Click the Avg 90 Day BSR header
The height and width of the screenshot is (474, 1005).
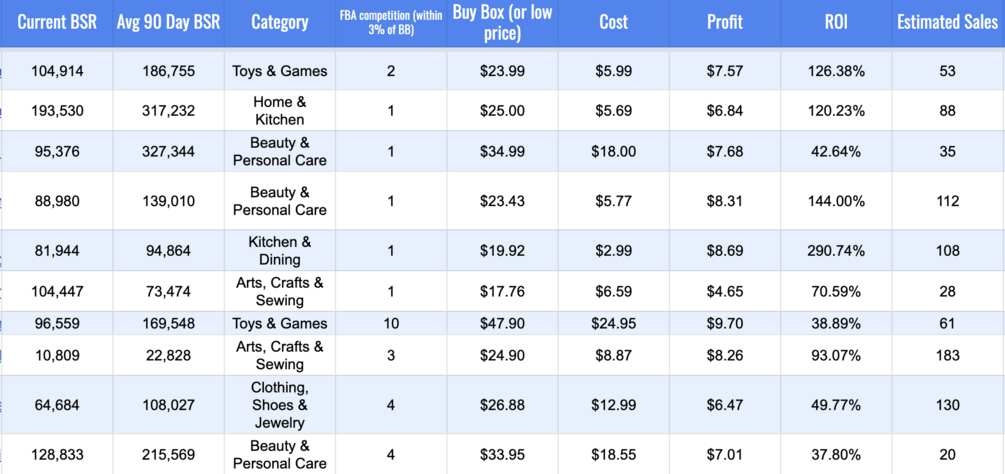coord(169,22)
